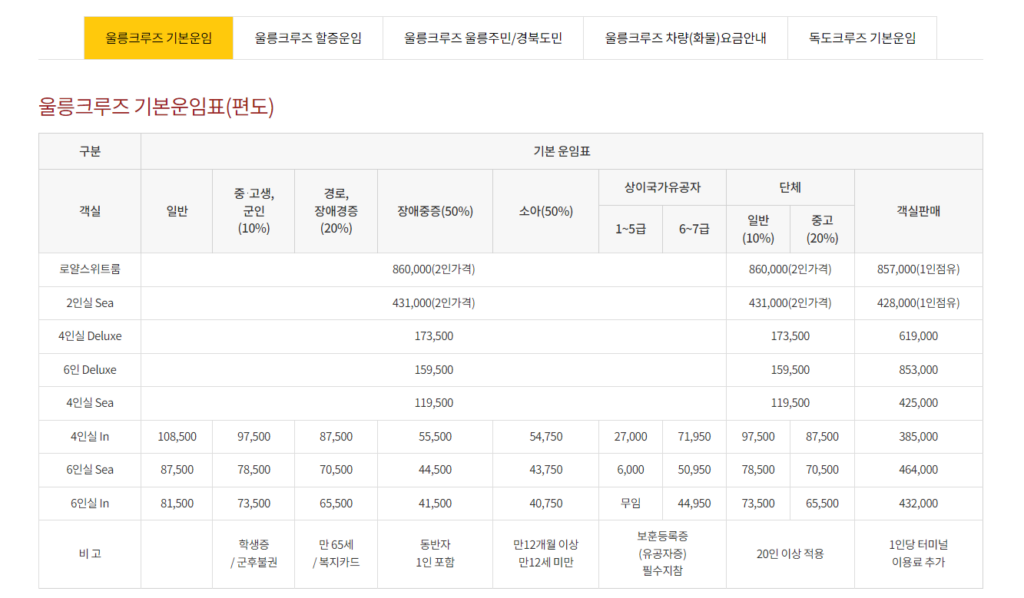Click the 44,950 veteran fare cell

[x=694, y=503]
